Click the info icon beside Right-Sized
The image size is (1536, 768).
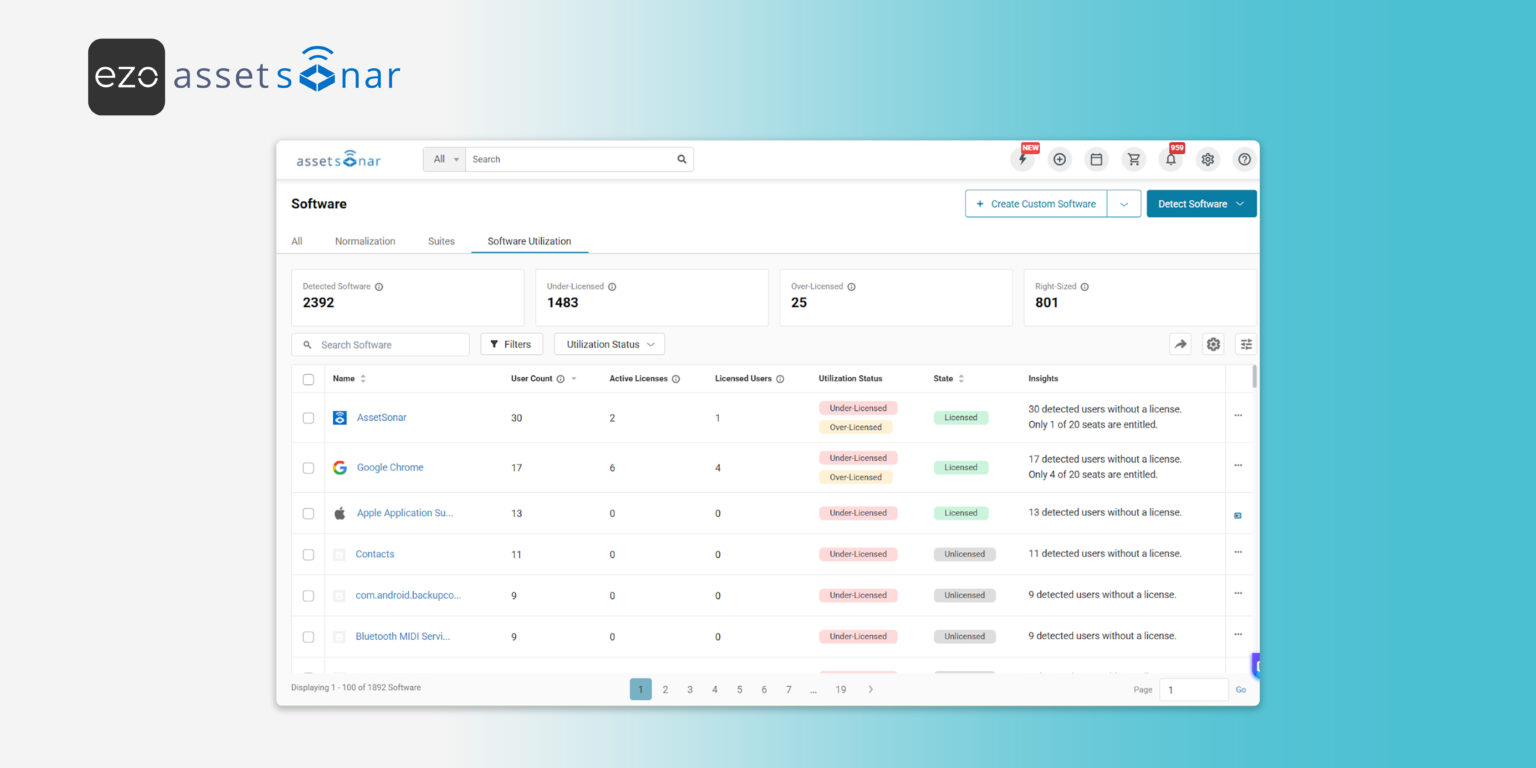click(x=1085, y=287)
